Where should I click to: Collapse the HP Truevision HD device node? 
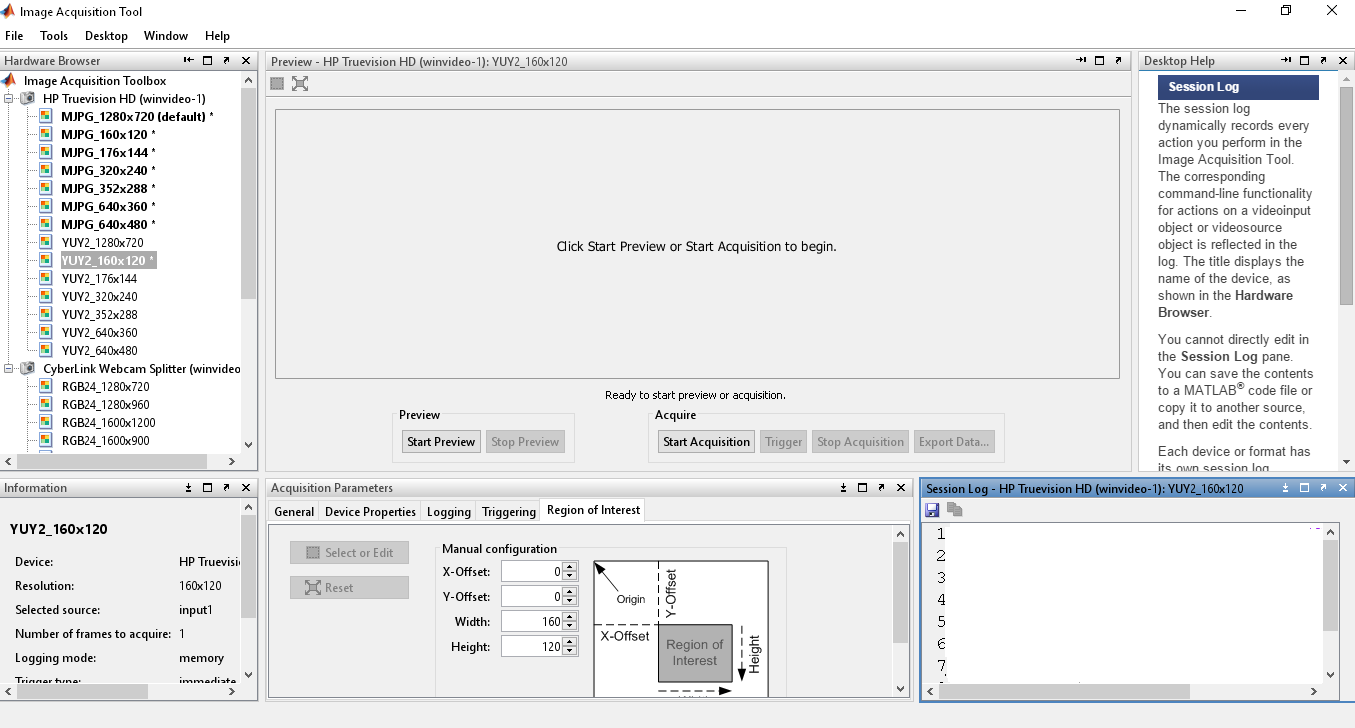click(10, 99)
